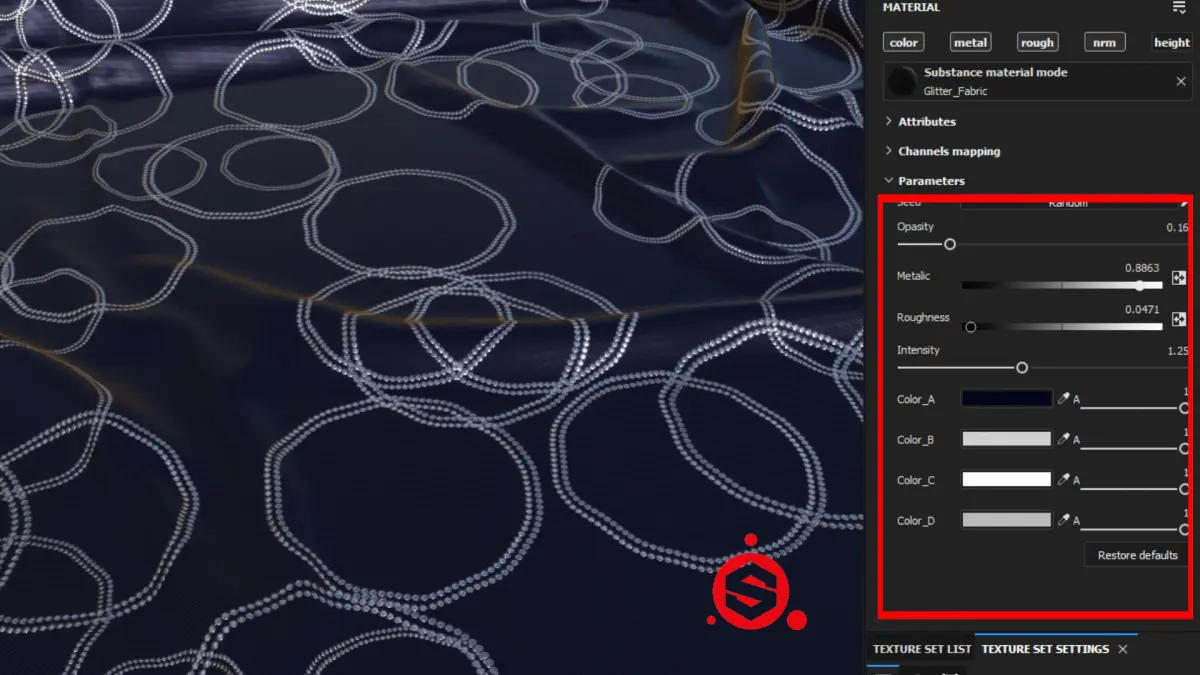Pick Color_C with the eyedropper
This screenshot has width=1200, height=675.
pyautogui.click(x=1064, y=480)
